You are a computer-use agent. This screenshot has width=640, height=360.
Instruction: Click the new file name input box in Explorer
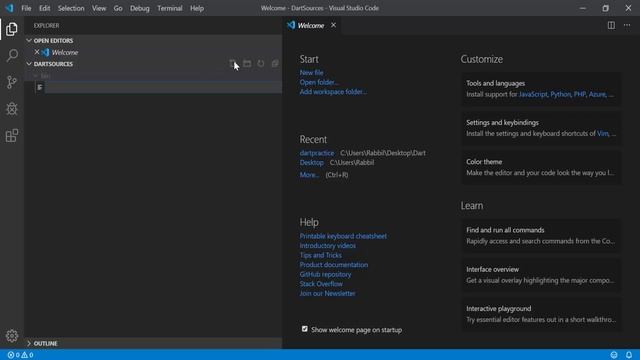[163, 87]
